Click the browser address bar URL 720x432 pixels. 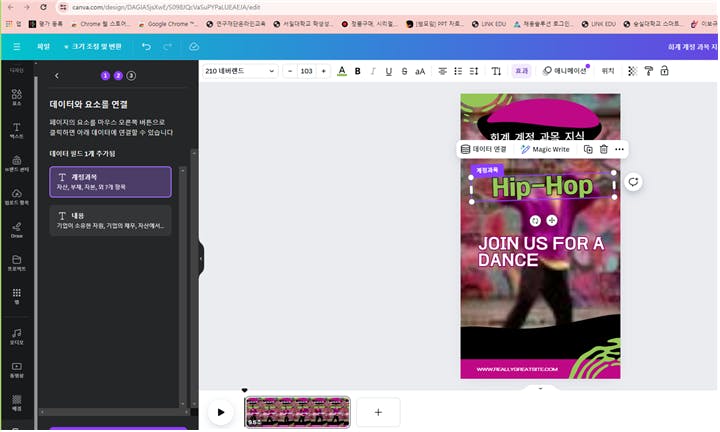[166, 7]
